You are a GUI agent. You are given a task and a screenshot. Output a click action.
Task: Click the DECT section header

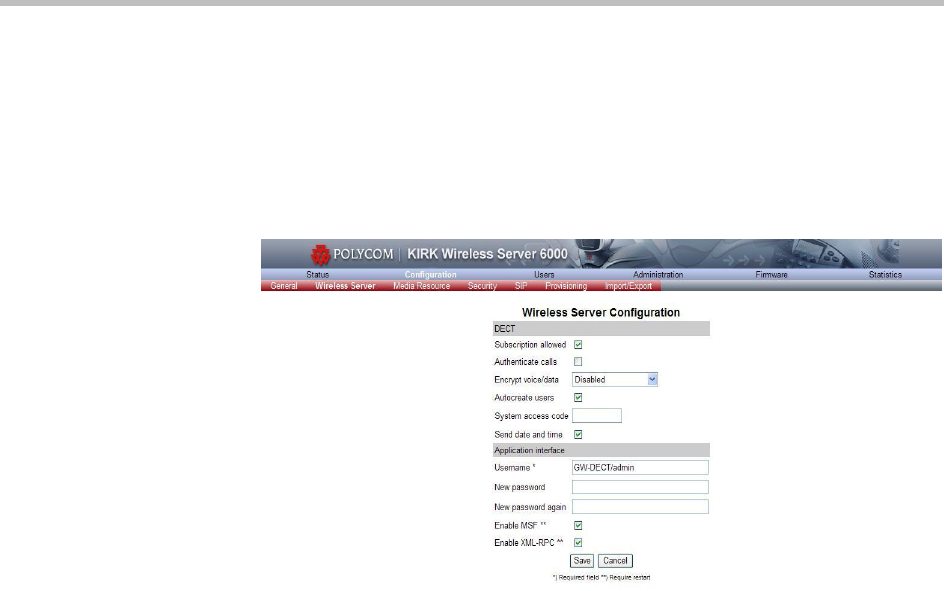pos(601,329)
